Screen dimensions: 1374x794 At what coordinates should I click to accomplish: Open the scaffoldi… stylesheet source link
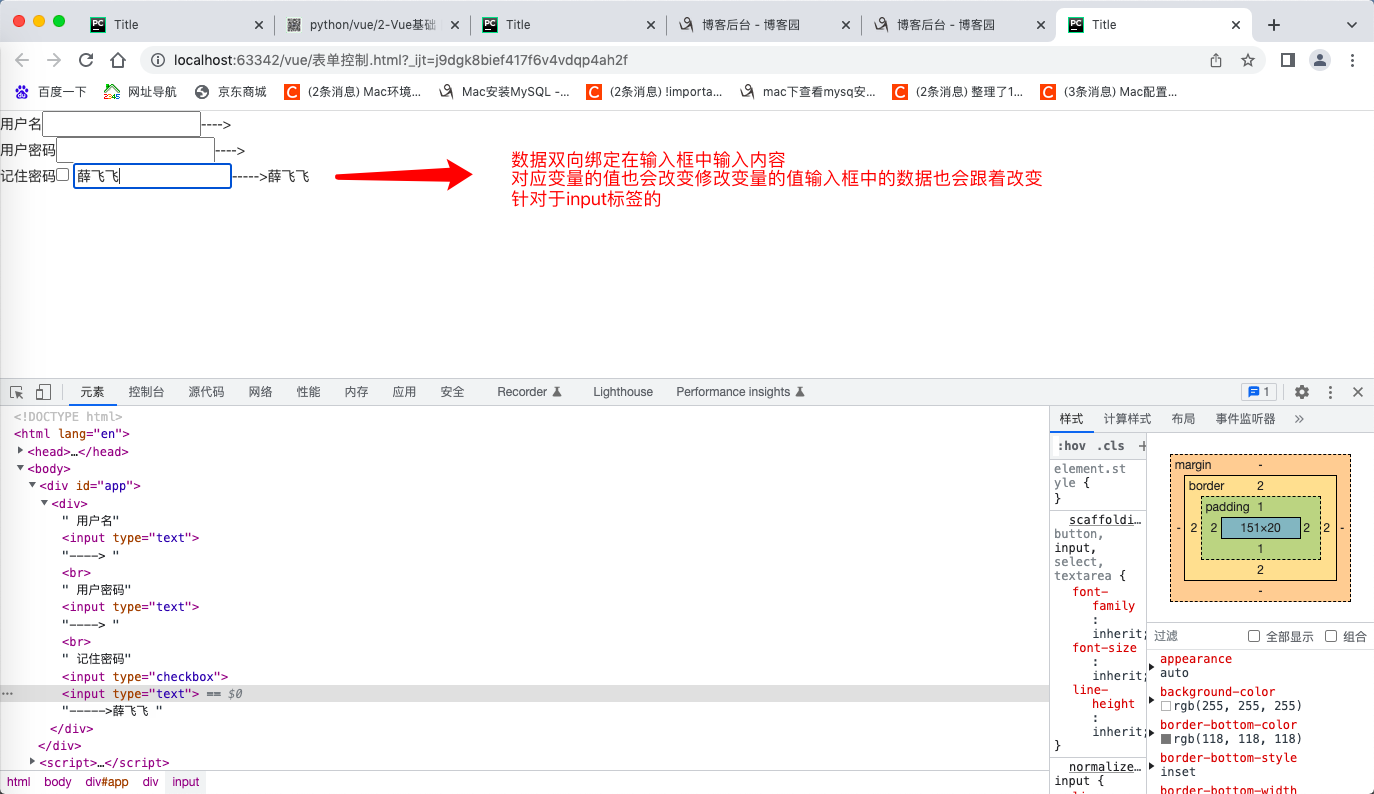1105,520
